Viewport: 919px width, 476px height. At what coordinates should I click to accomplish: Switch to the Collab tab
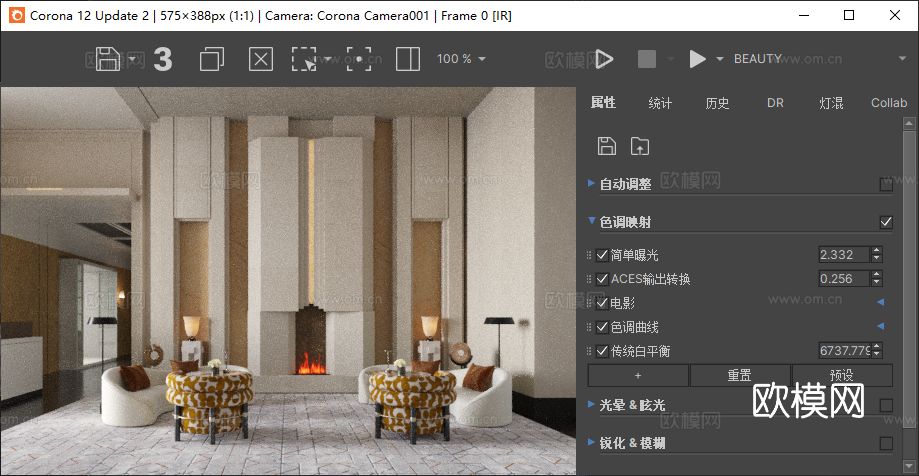click(889, 103)
